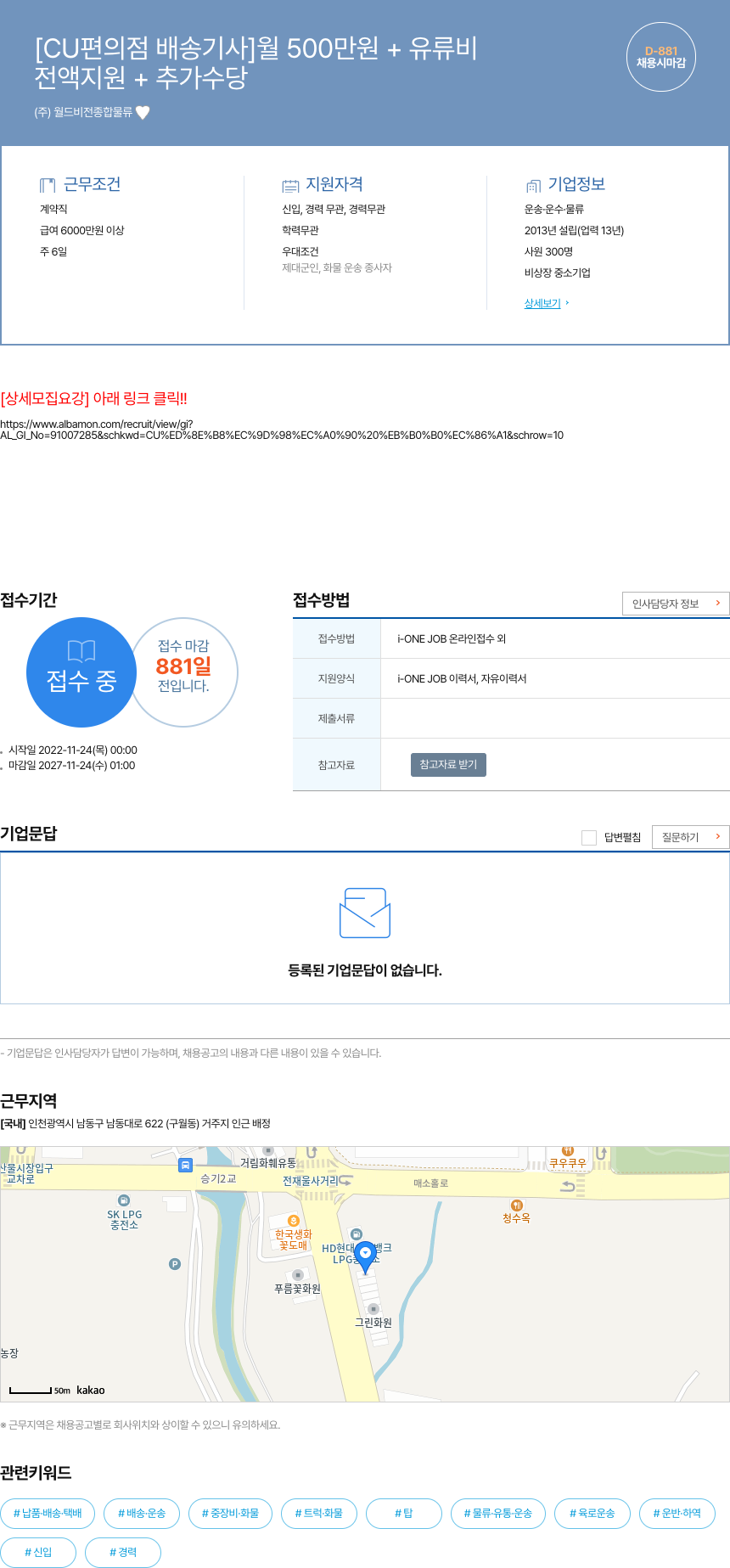Click 시작일 2022-11-24(목) 00:00 text
Image resolution: width=730 pixels, height=1568 pixels.
click(72, 750)
